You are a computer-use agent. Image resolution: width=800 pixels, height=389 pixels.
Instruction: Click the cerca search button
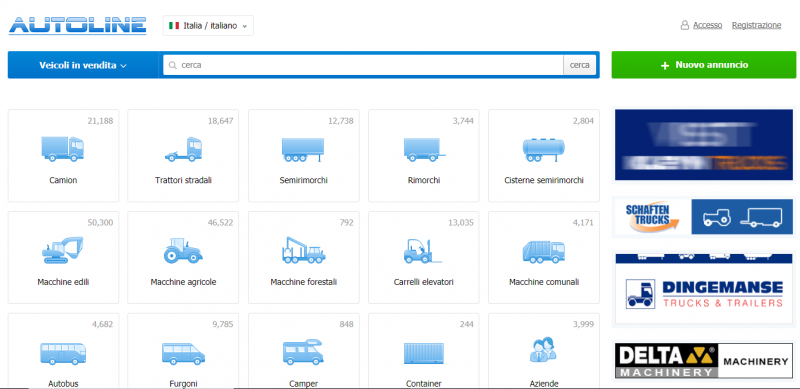click(x=580, y=65)
